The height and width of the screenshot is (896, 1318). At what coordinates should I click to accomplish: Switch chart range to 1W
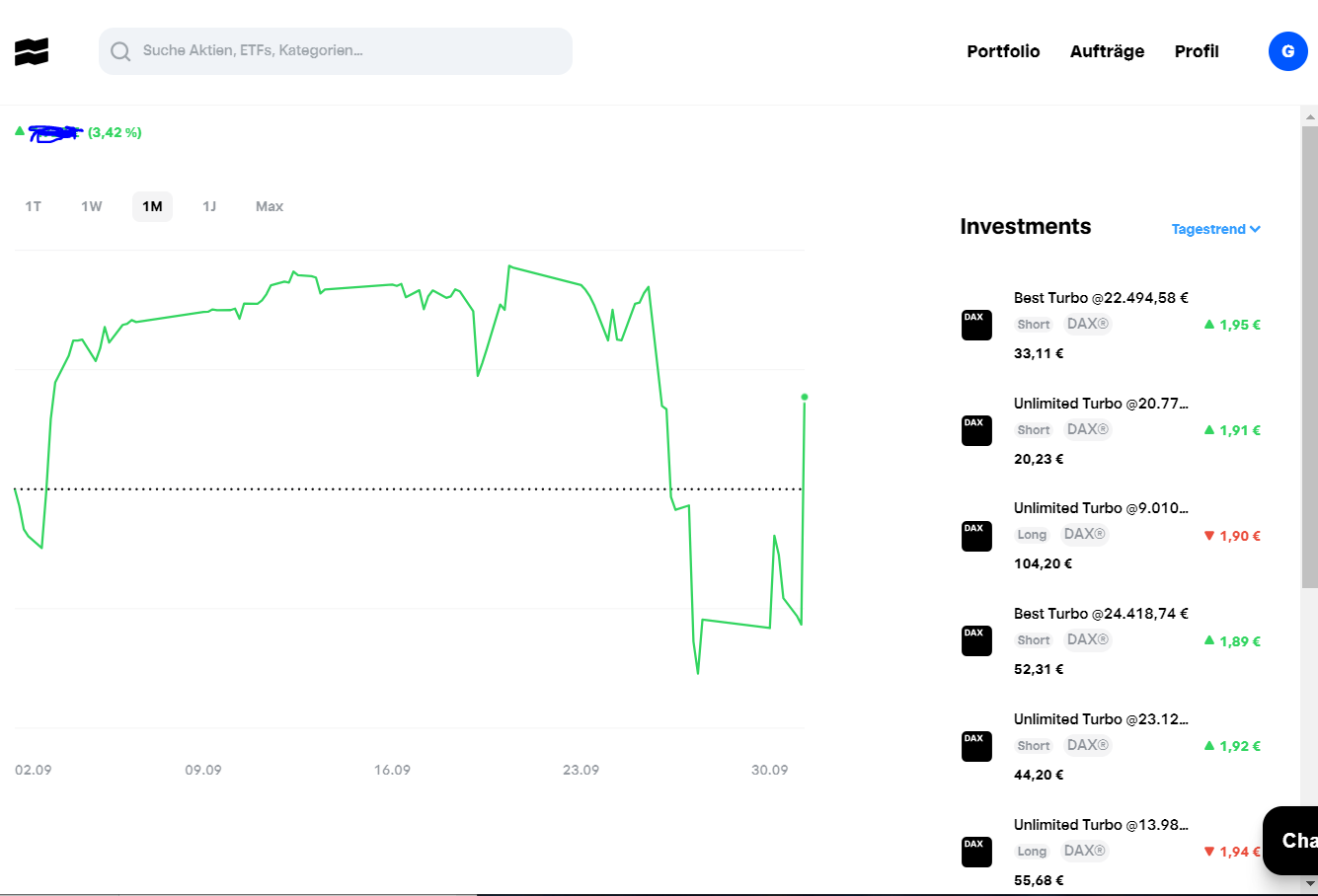tap(92, 206)
